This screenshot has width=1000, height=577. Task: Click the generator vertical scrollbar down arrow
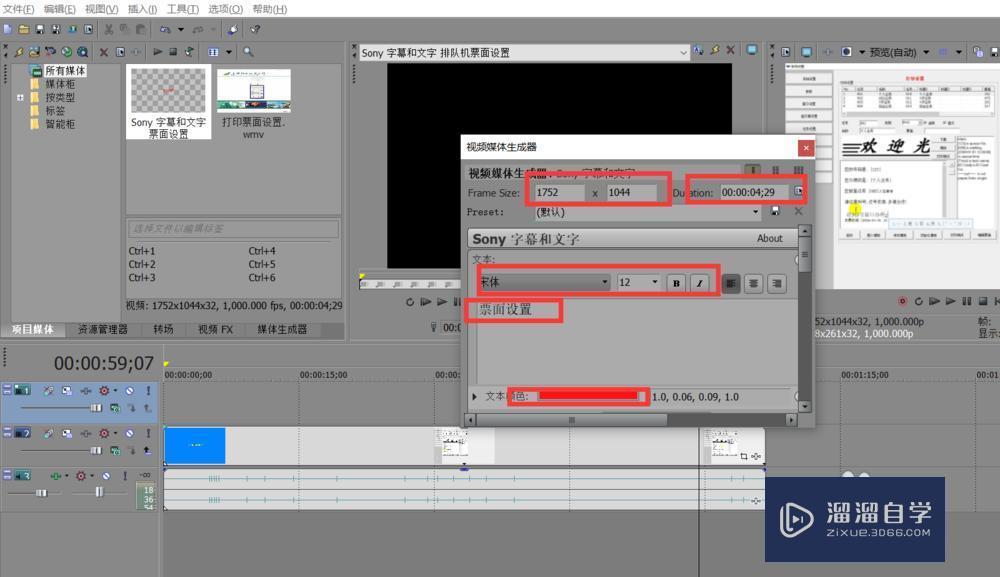[805, 406]
